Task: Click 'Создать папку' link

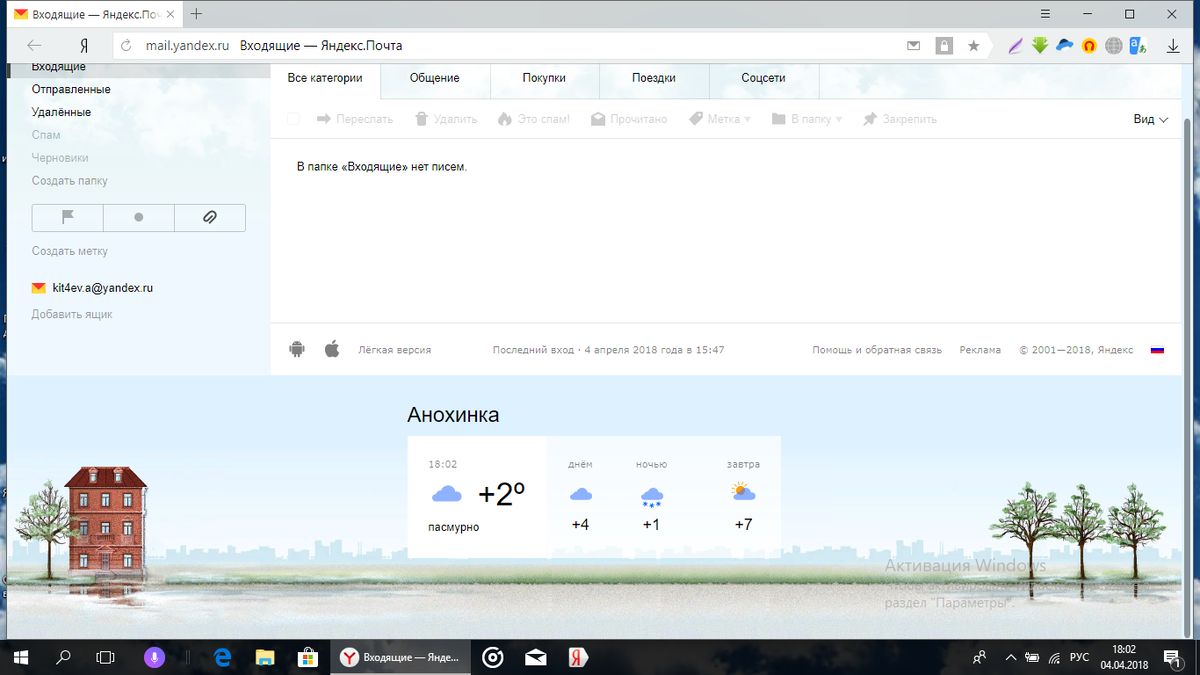Action: [70, 181]
